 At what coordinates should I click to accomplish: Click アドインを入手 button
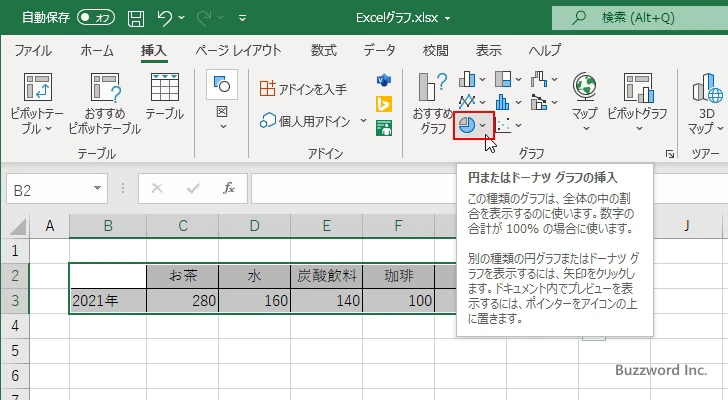tap(303, 89)
